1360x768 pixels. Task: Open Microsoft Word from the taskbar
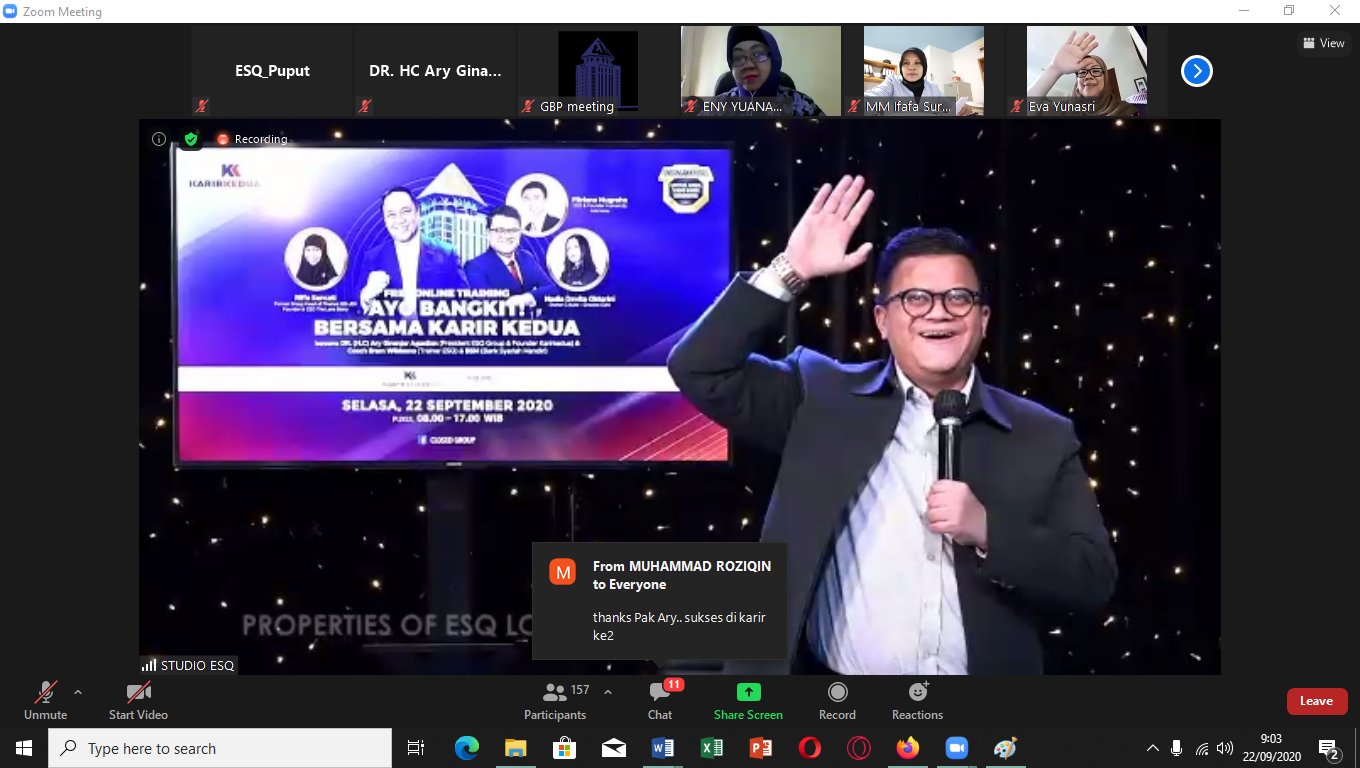[x=663, y=748]
